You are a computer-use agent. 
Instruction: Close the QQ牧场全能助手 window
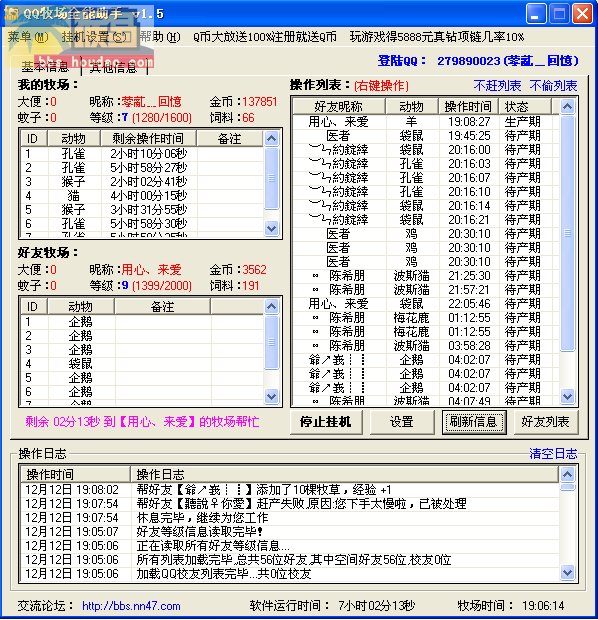point(583,14)
